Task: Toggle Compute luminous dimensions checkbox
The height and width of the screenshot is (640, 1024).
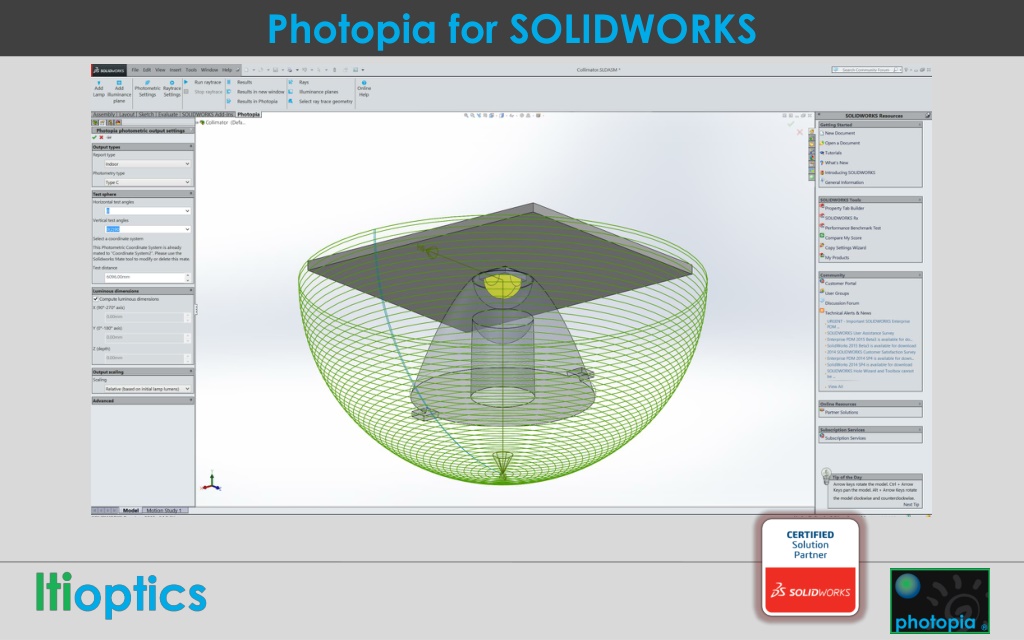Action: click(96, 299)
